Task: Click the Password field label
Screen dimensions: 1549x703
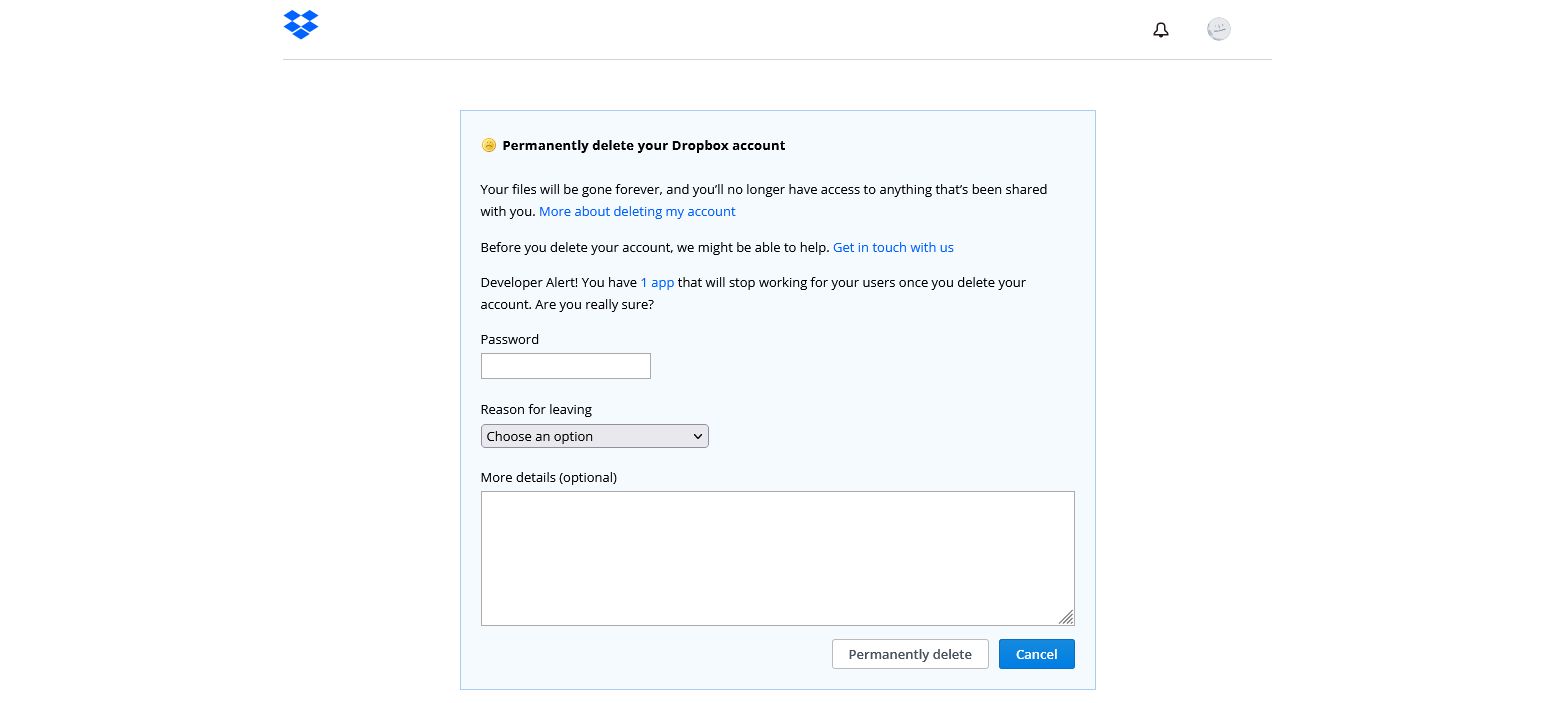Action: point(509,339)
